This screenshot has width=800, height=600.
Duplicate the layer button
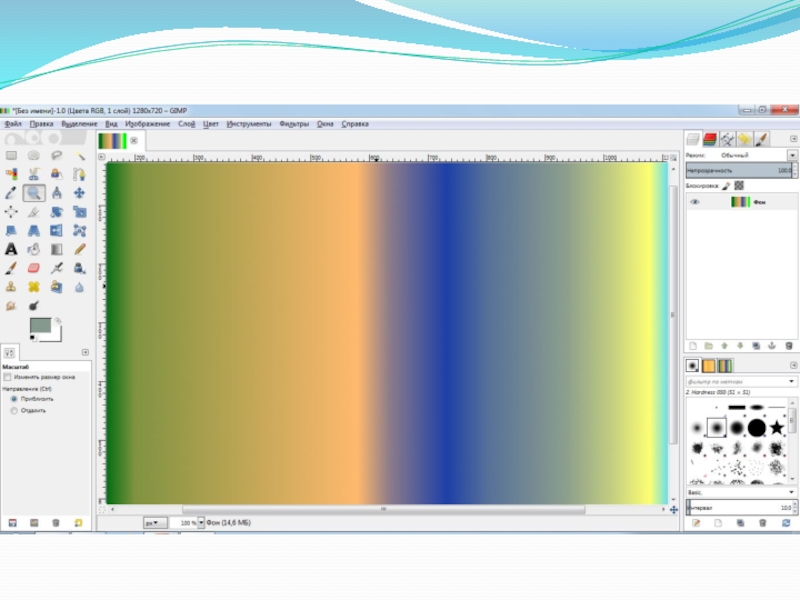(756, 346)
